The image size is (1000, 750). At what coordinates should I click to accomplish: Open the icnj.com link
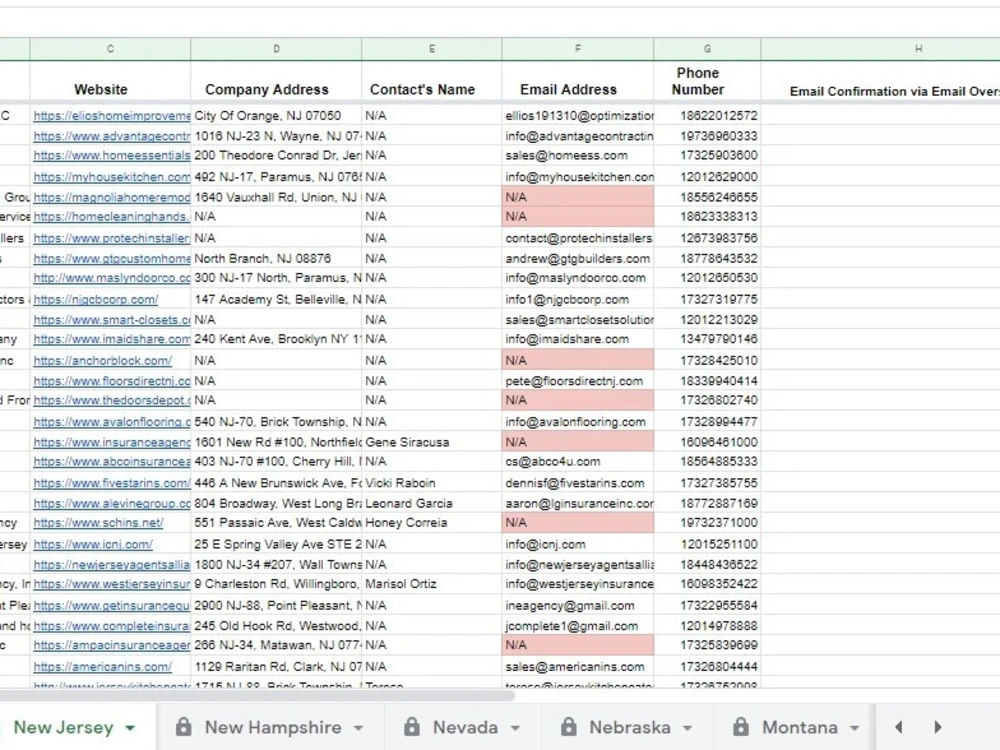click(93, 545)
